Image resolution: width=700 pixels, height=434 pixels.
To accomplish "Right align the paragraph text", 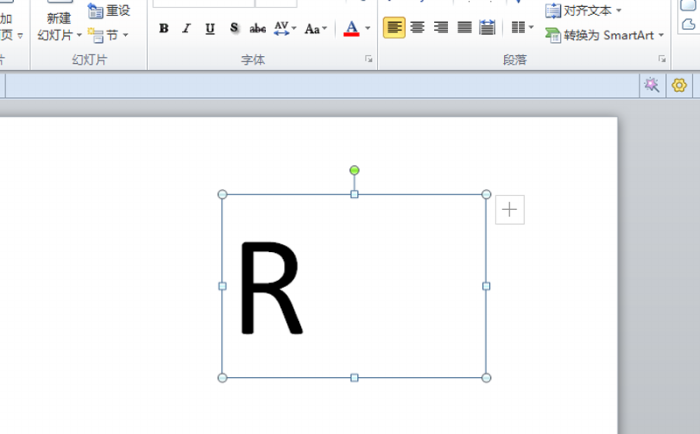I will [440, 27].
